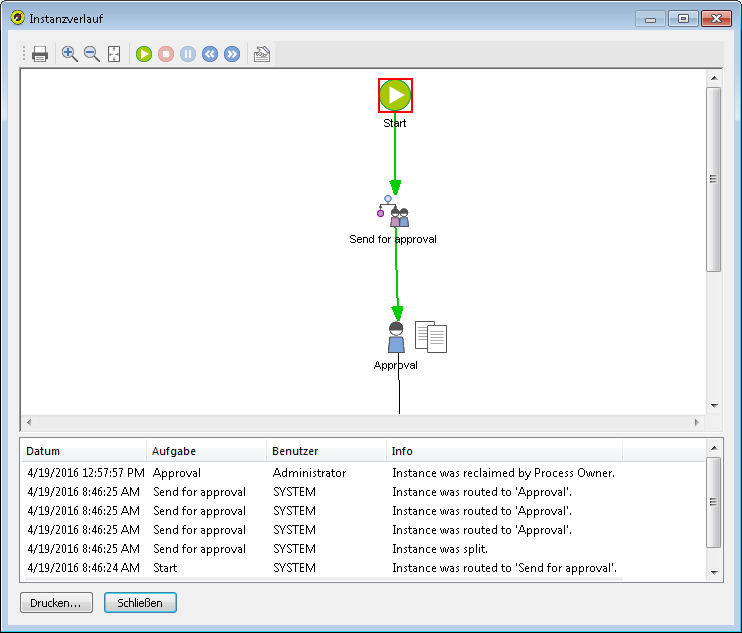Step forward with the fast-forward button
Viewport: 742px width, 633px height.
[x=232, y=54]
